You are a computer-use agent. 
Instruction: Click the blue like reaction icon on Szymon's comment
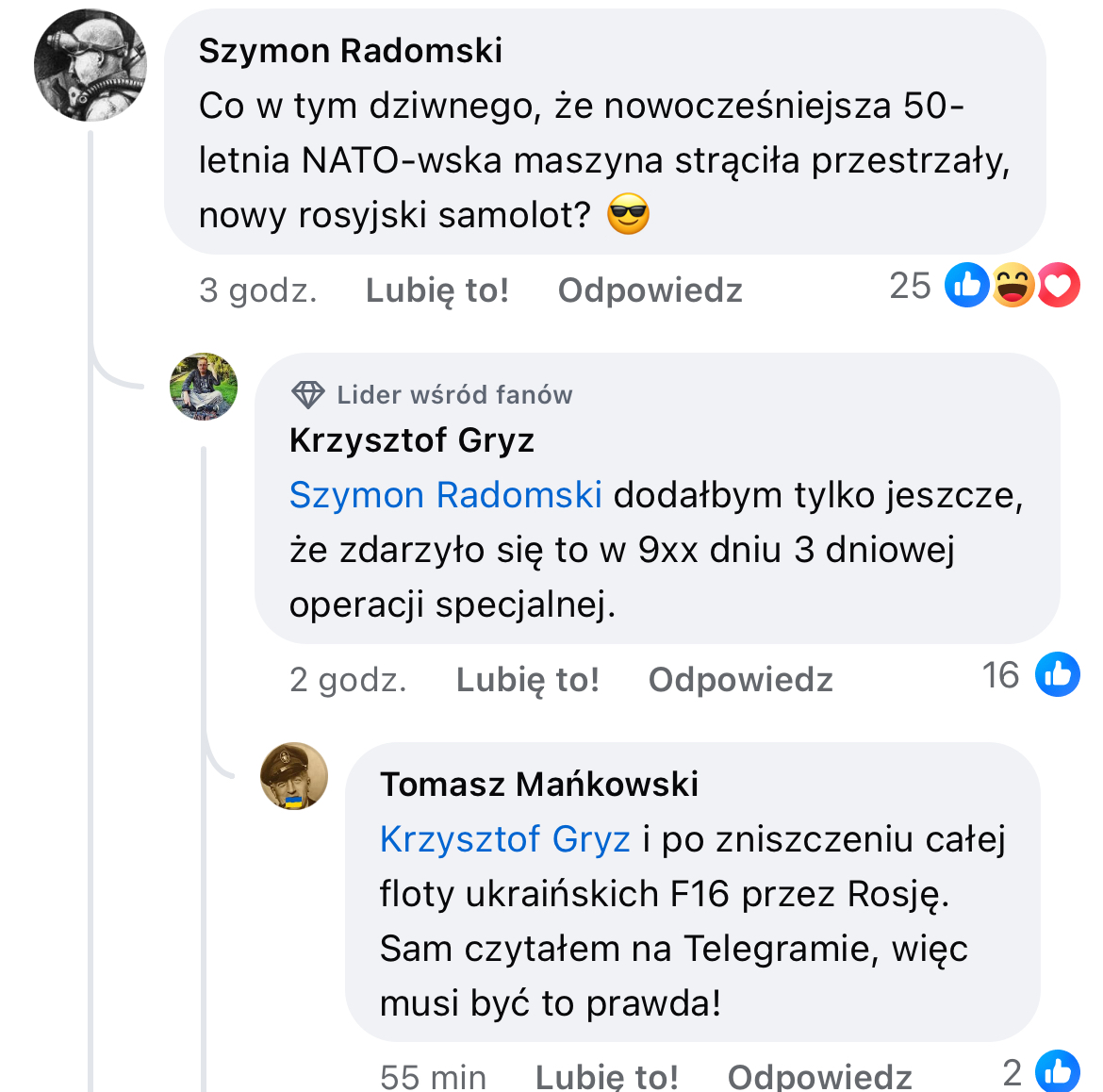click(x=966, y=285)
